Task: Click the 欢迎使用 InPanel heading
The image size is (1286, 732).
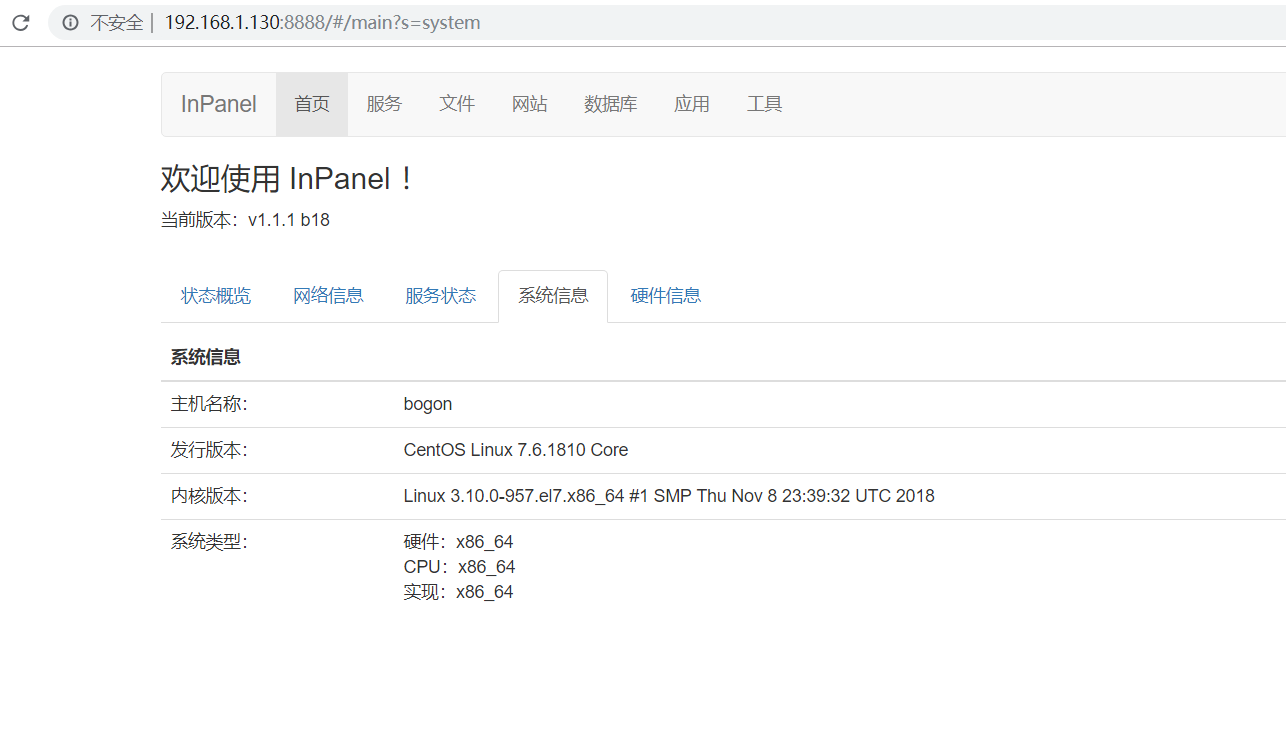Action: 287,179
